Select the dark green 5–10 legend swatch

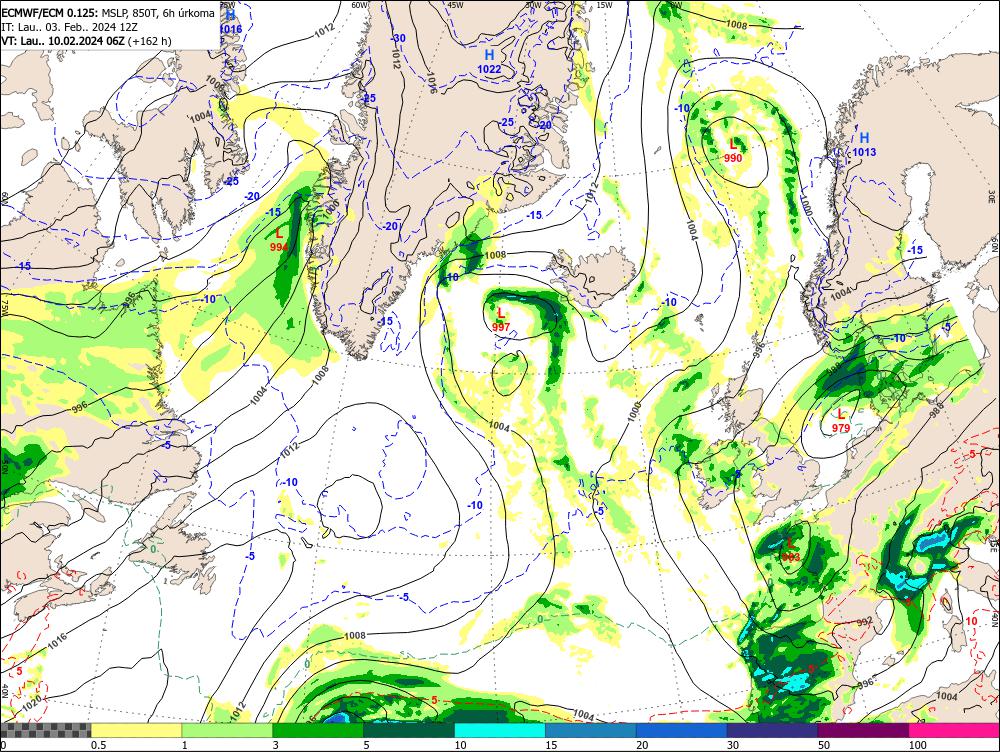[409, 730]
